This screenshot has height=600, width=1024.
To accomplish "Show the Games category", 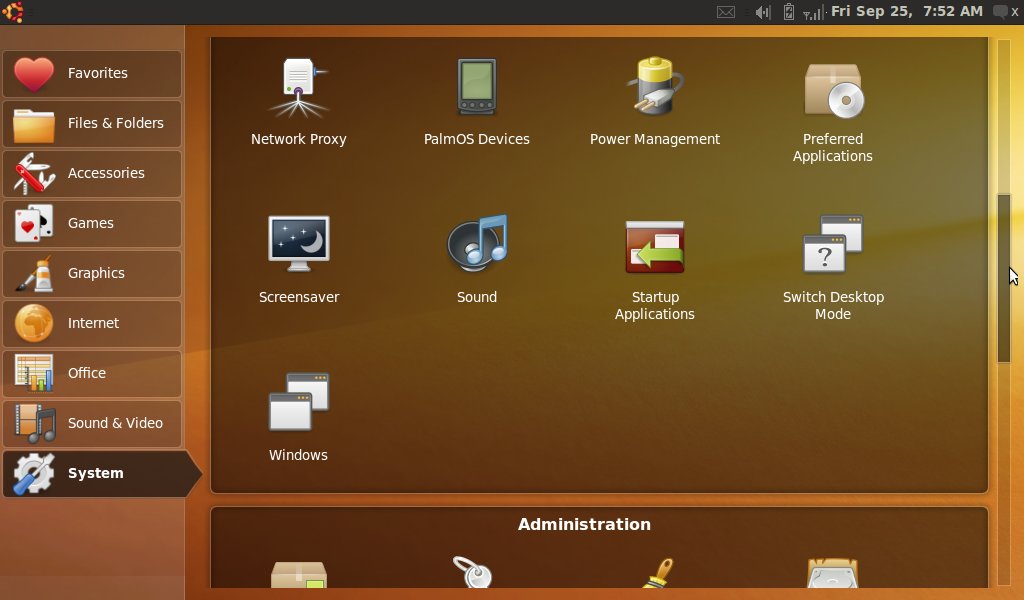I will (x=92, y=224).
